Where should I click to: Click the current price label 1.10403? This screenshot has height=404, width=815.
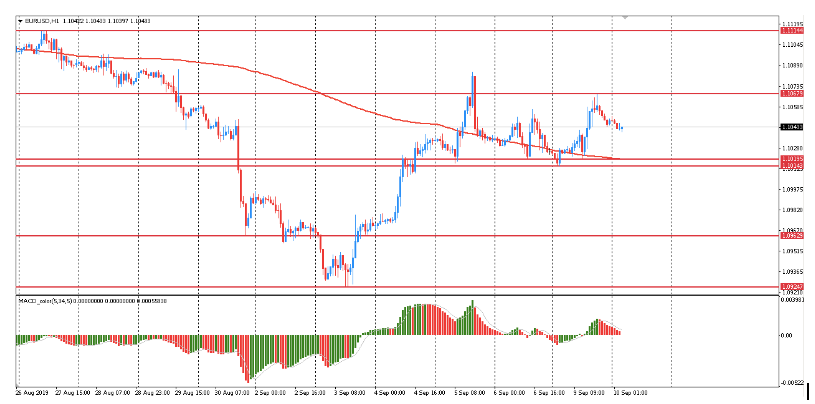point(792,127)
